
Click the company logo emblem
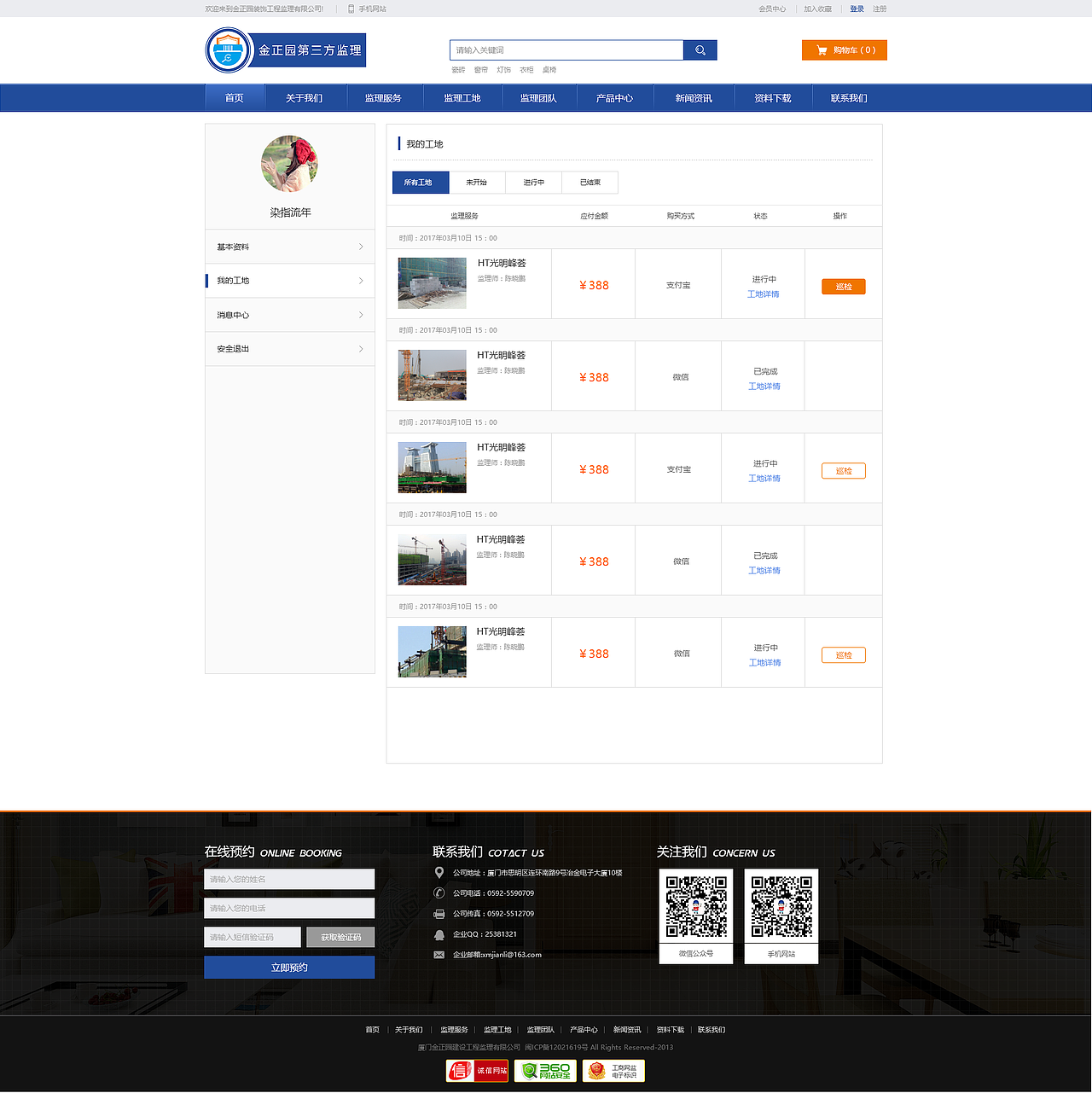pyautogui.click(x=228, y=50)
